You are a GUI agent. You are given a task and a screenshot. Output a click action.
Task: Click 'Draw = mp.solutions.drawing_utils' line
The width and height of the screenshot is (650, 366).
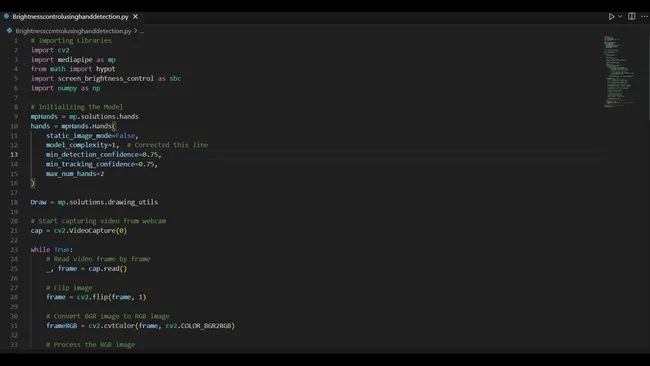click(94, 202)
